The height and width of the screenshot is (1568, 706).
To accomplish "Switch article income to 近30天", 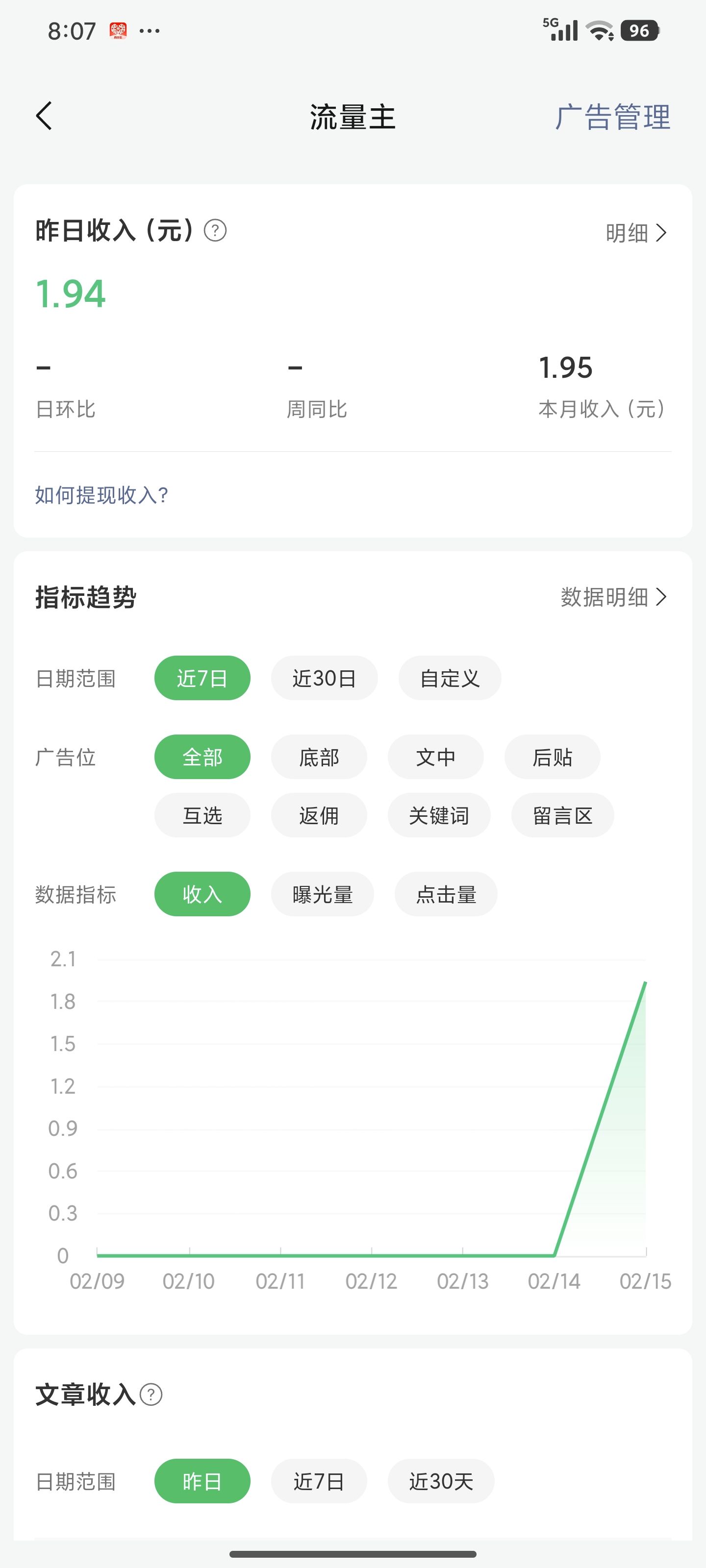I will (440, 1481).
